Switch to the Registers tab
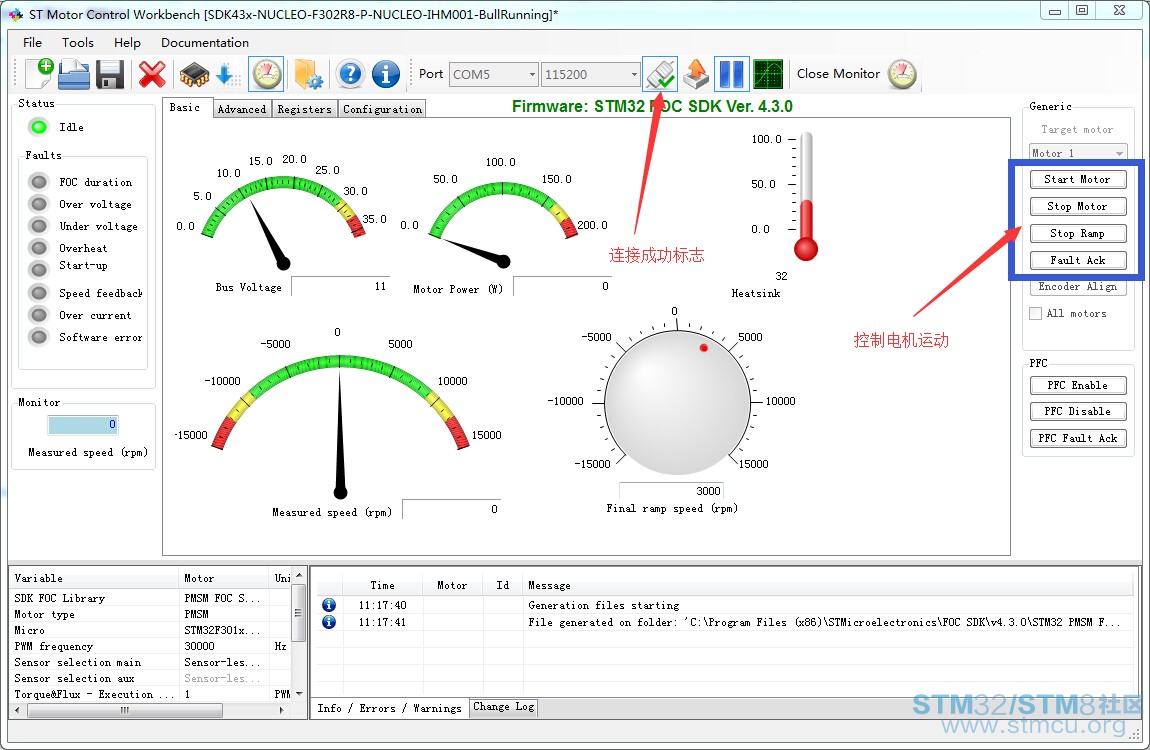The image size is (1150, 750). tap(304, 109)
